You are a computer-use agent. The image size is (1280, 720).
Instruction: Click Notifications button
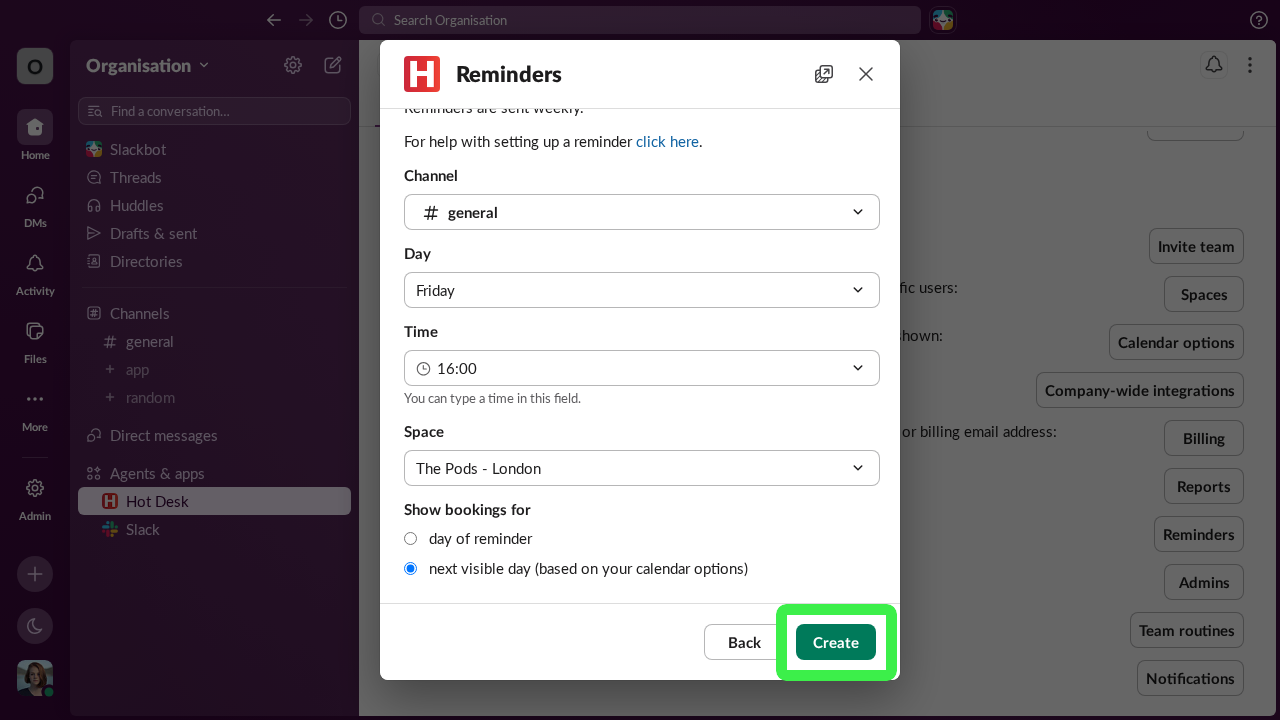pos(1190,678)
